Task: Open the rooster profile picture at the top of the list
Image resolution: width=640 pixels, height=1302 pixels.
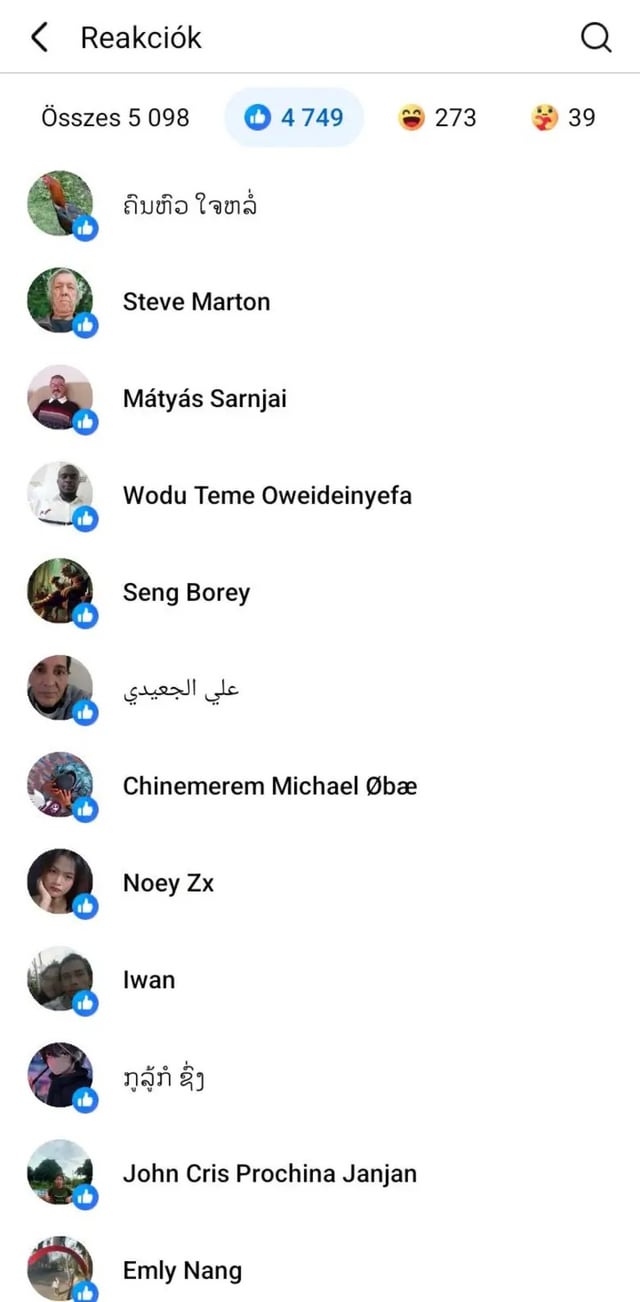Action: 60,203
